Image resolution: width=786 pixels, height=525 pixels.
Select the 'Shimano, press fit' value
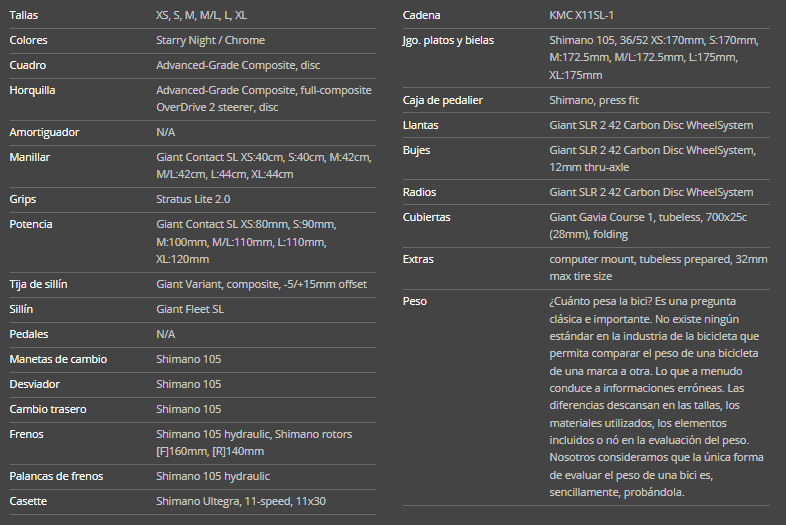click(x=594, y=100)
